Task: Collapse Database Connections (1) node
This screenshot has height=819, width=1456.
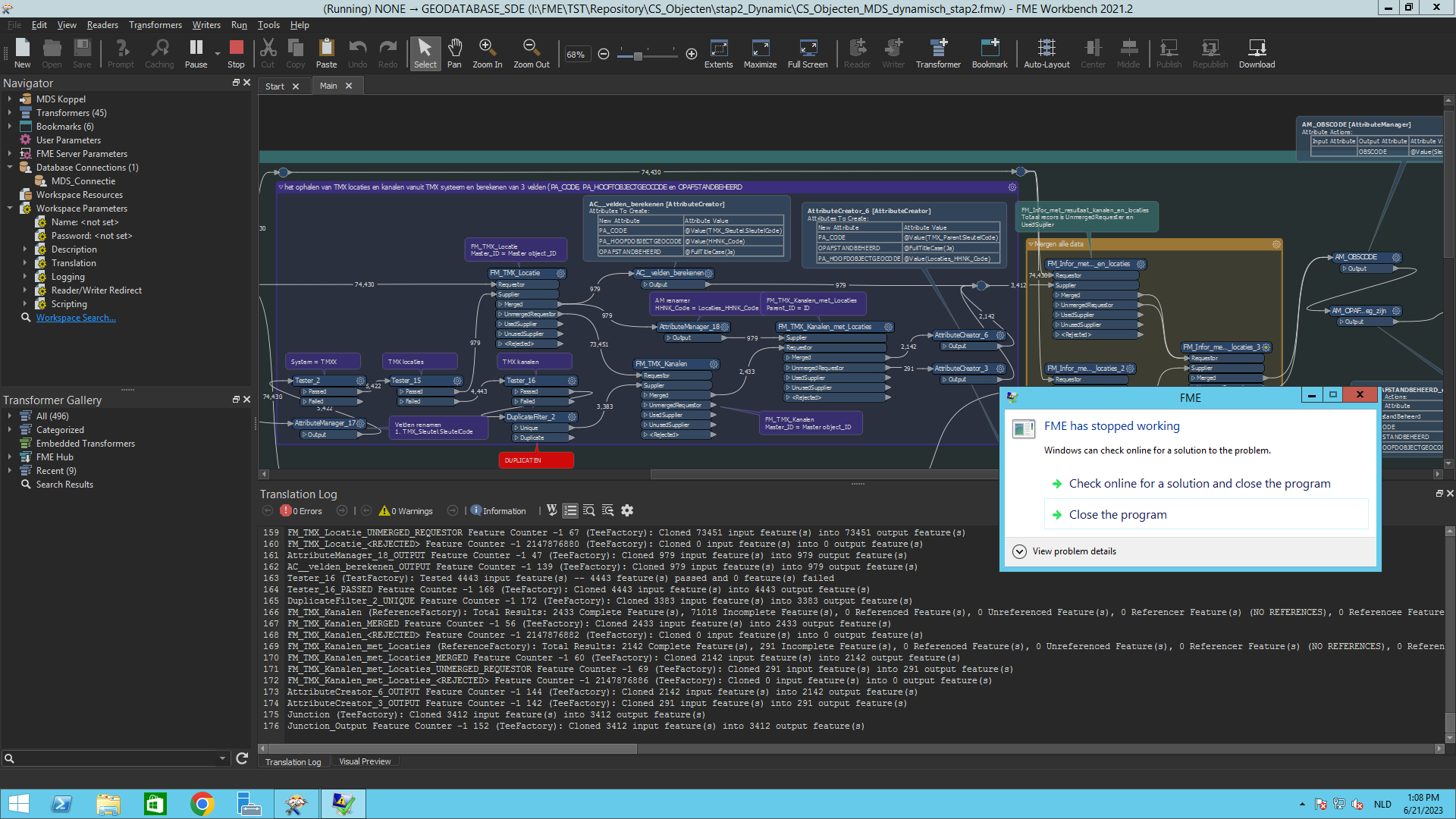Action: click(x=10, y=168)
